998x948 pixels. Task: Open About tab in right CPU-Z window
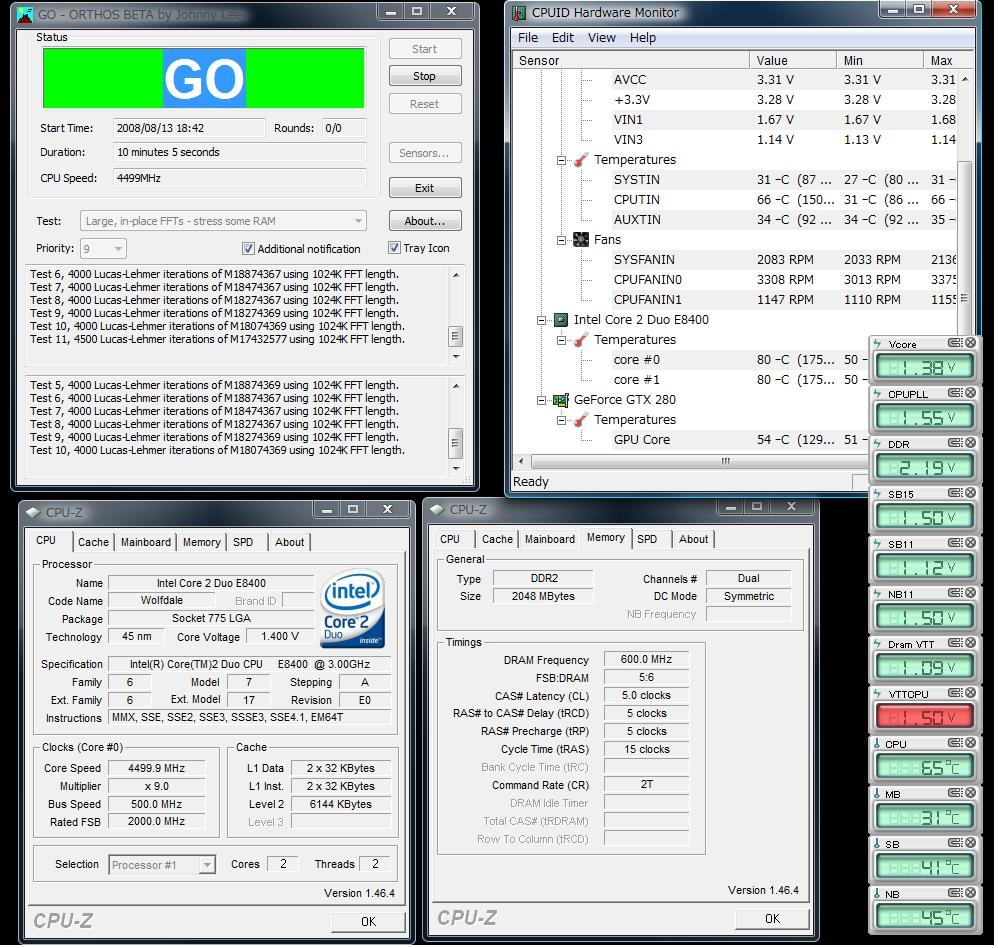[694, 540]
